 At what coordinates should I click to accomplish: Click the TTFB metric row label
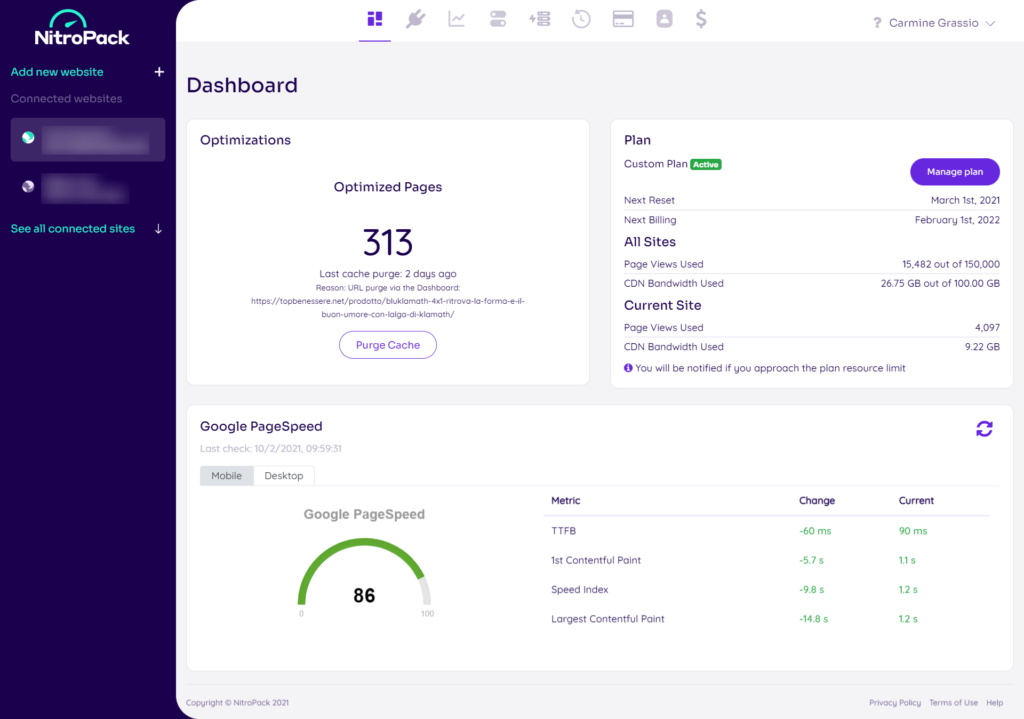pyautogui.click(x=564, y=531)
